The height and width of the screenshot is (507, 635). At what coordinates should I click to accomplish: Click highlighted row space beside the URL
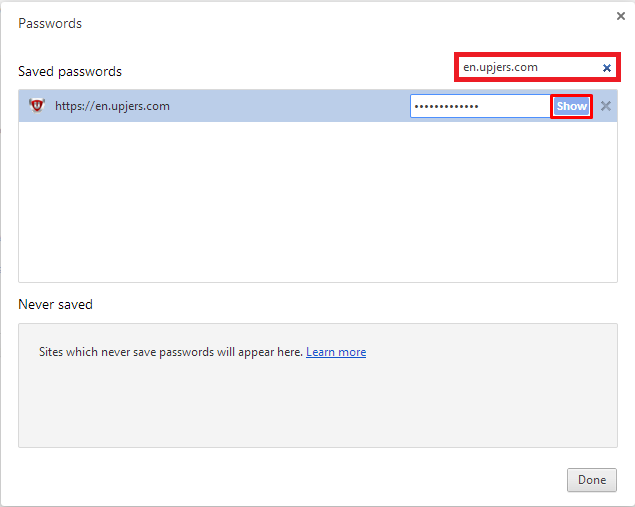(x=290, y=106)
